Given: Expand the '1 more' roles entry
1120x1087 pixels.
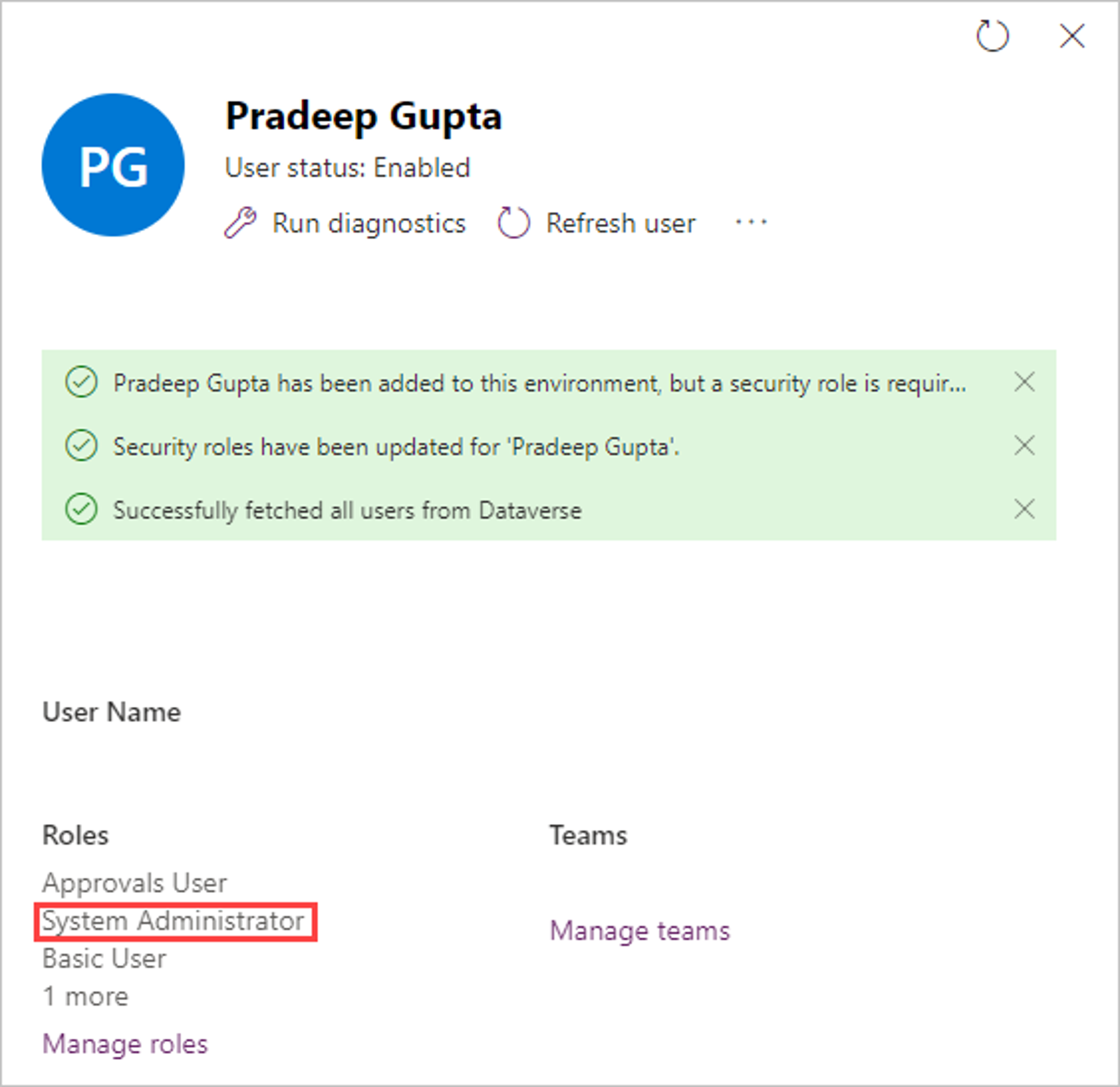Looking at the screenshot, I should click(86, 996).
